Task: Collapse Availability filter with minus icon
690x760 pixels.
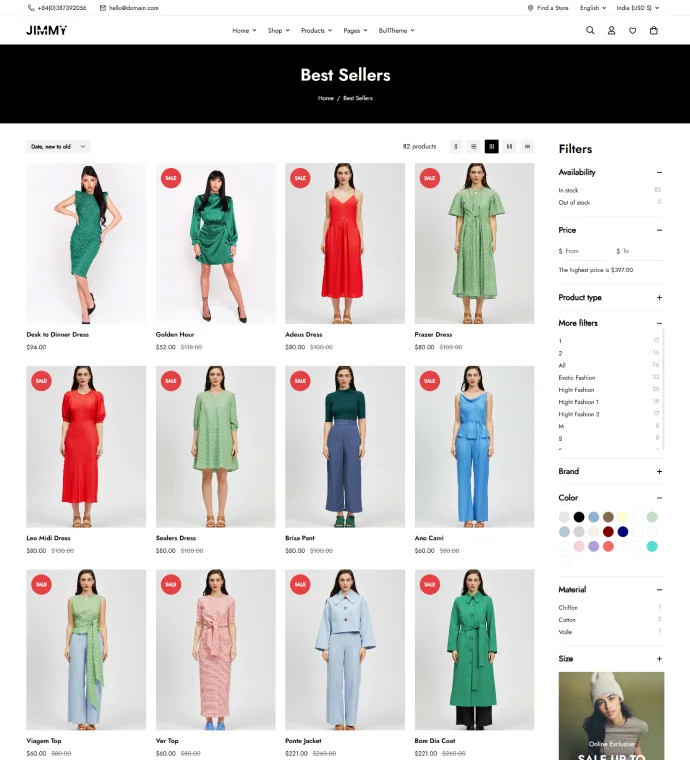Action: click(659, 172)
